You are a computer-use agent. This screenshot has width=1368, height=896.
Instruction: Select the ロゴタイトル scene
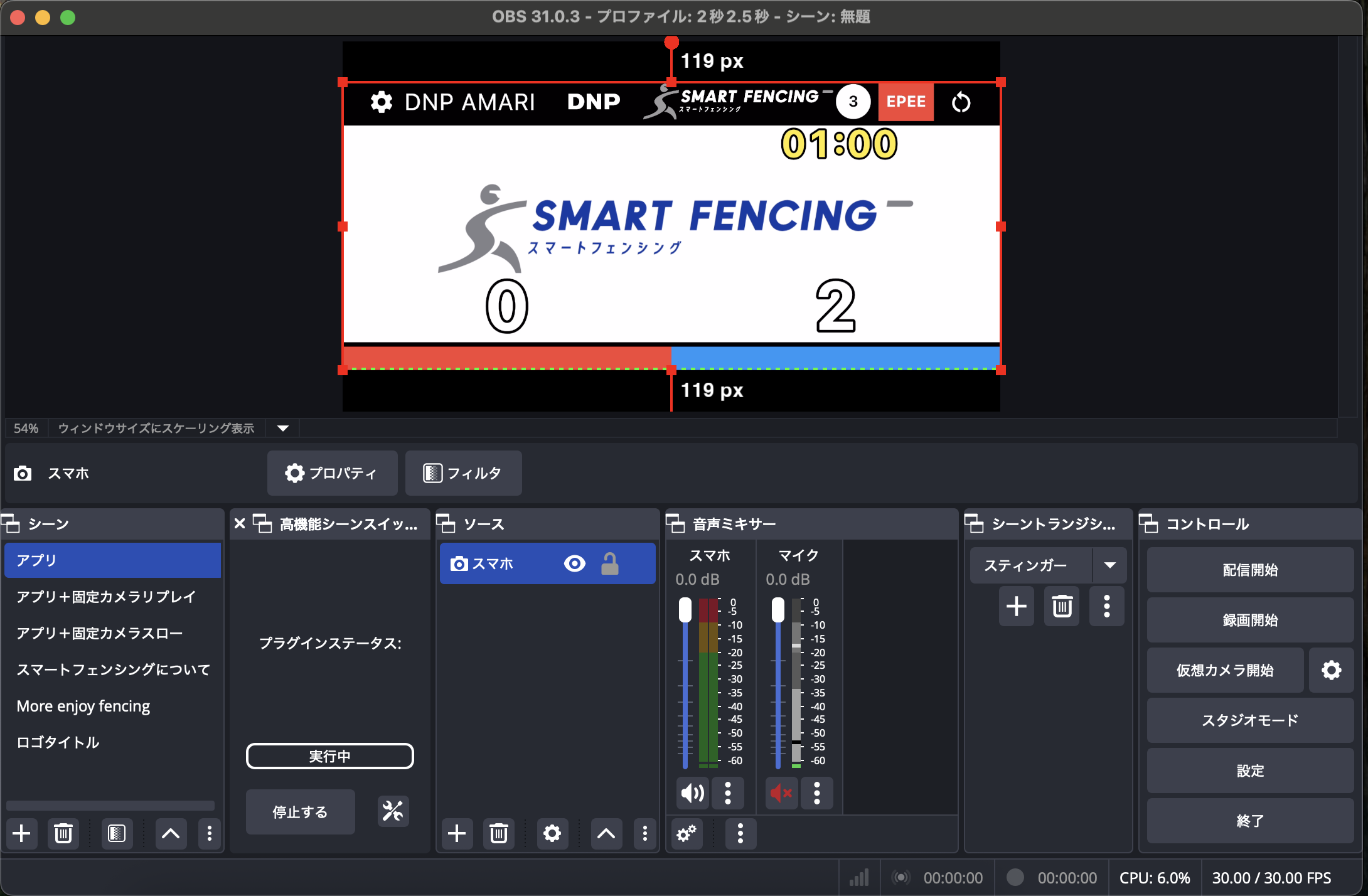(58, 742)
